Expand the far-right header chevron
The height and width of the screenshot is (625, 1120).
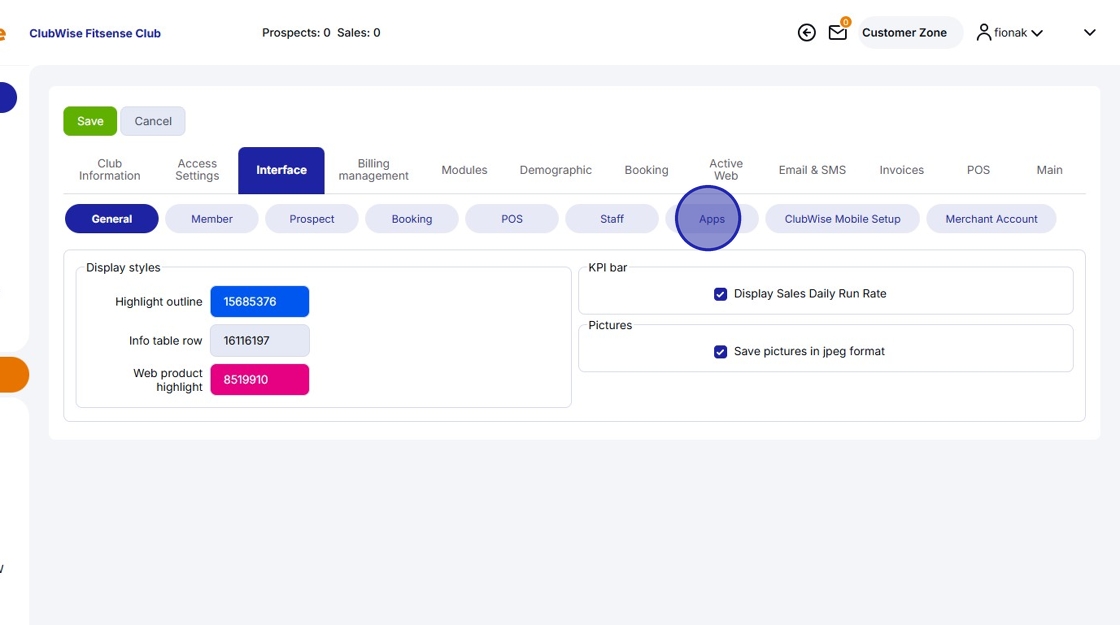1089,33
